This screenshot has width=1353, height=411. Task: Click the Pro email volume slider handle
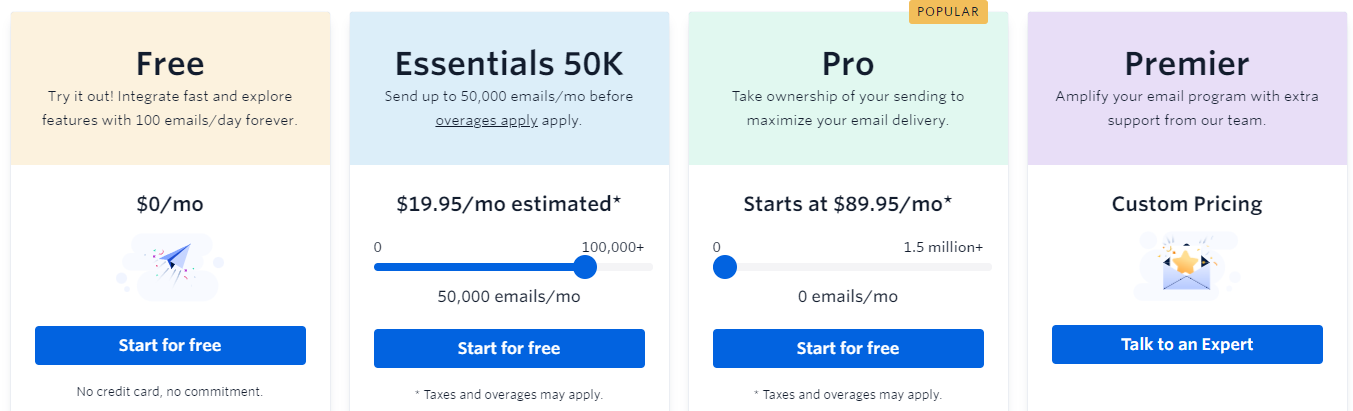(725, 267)
